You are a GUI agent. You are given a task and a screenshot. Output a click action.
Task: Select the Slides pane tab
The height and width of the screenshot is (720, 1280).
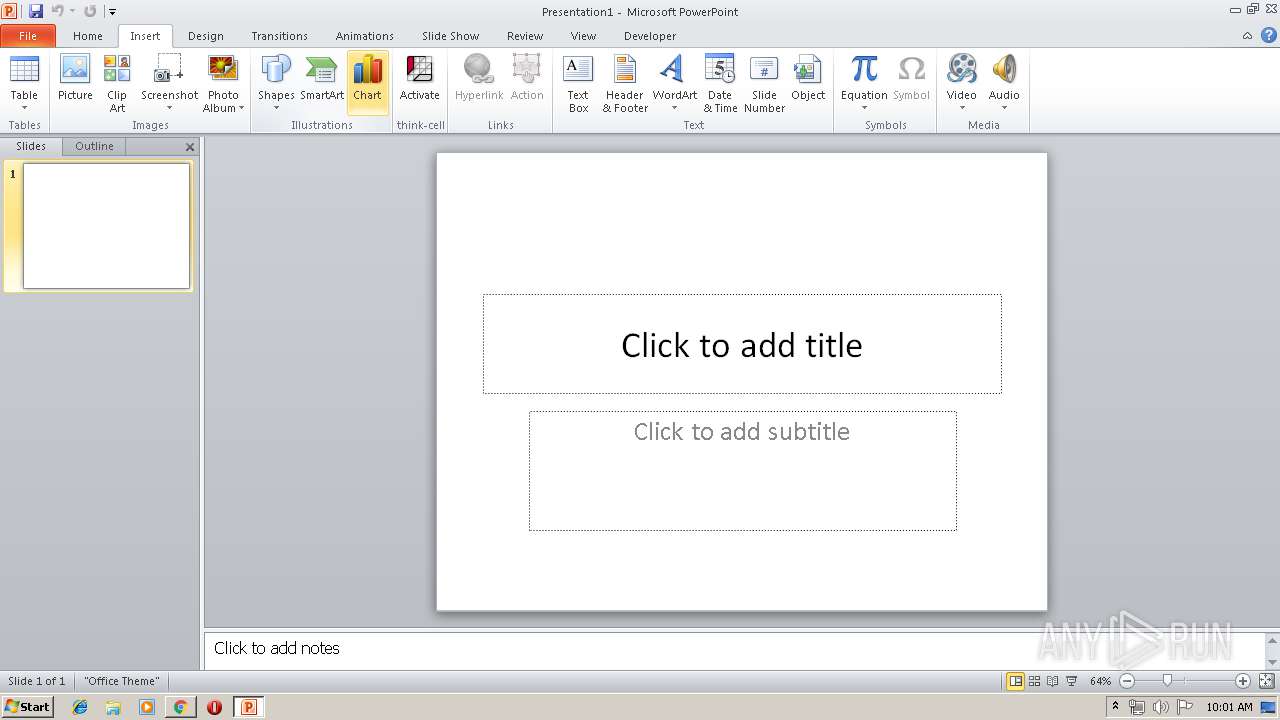(31, 146)
